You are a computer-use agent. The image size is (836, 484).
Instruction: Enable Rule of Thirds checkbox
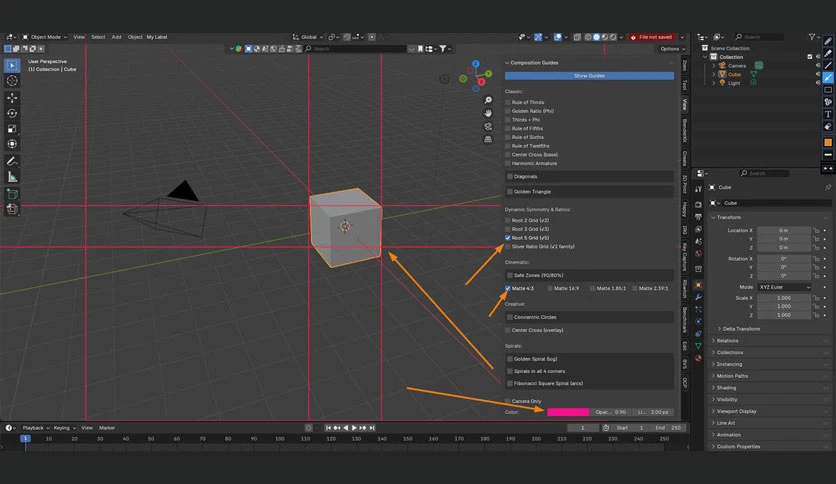[x=508, y=102]
